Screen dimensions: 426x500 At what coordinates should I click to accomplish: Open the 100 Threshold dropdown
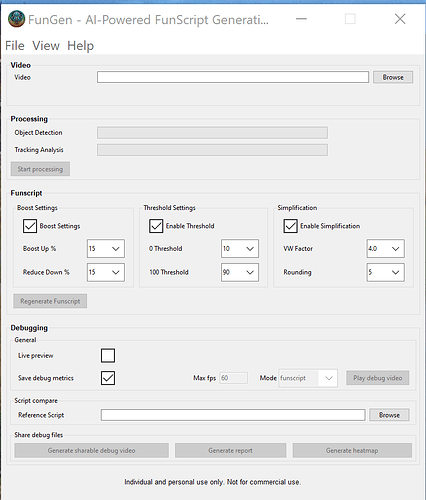[240, 272]
